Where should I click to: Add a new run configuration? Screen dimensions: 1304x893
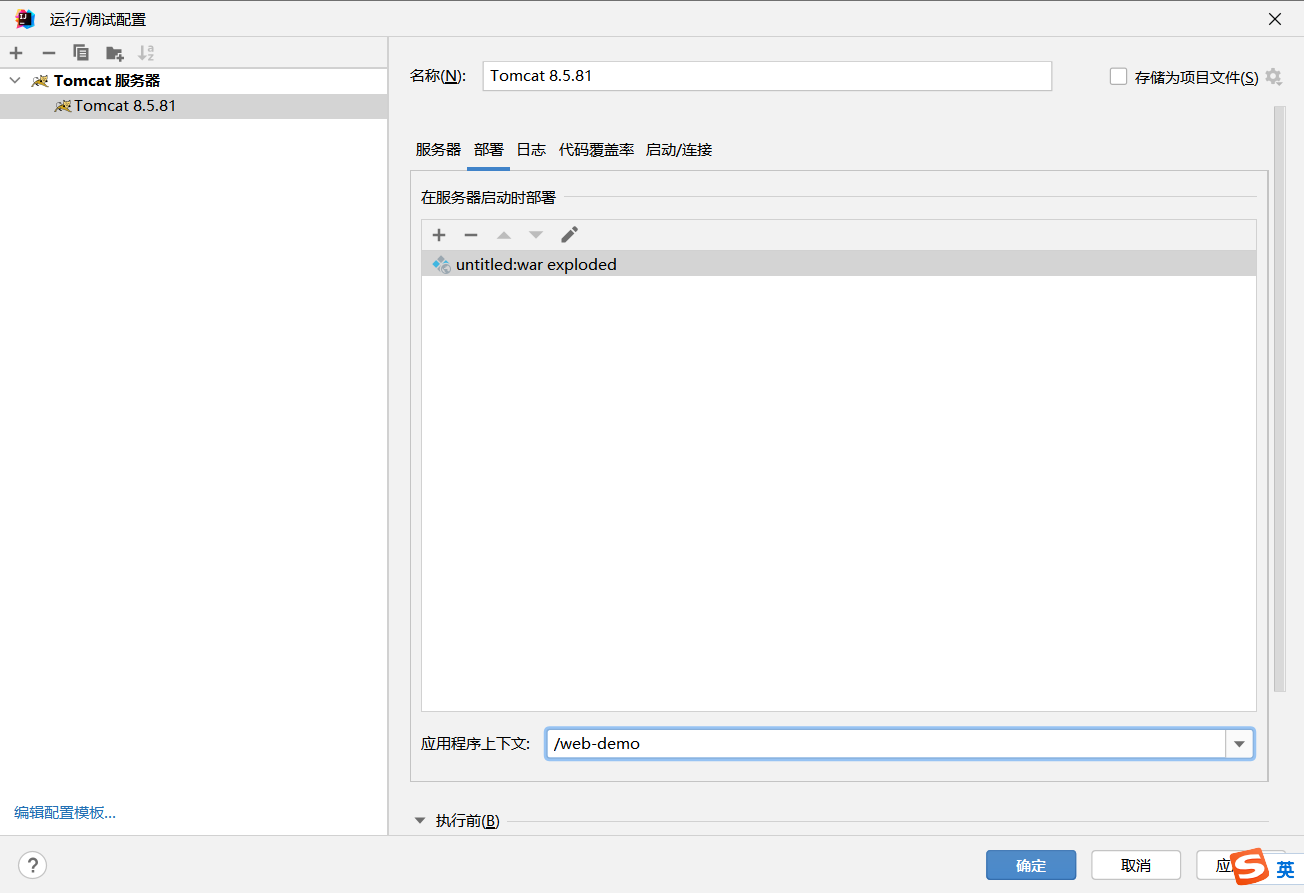click(16, 53)
